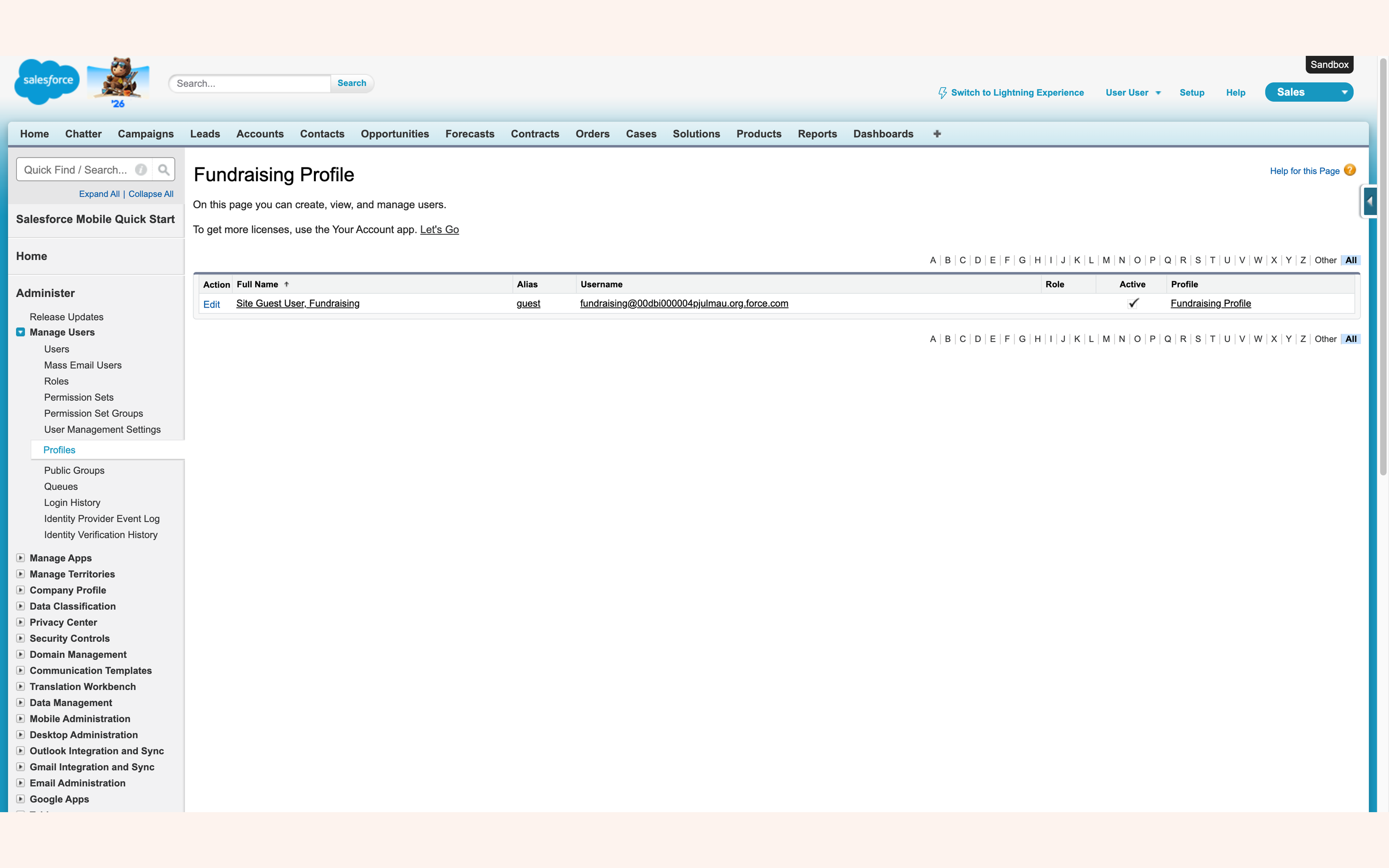
Task: Open Roles under Manage Users
Action: [x=56, y=381]
